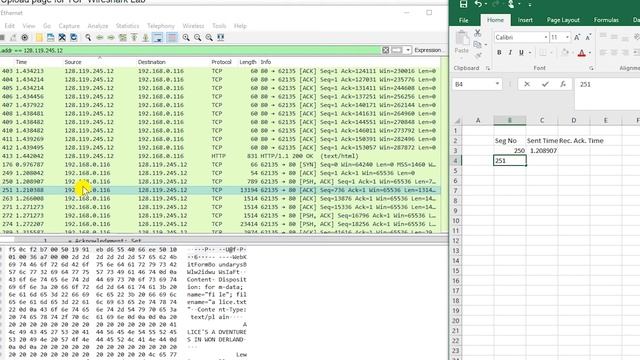Jump to first packet in Wireshark
Viewport: 640px width, 360px height.
[134, 38]
